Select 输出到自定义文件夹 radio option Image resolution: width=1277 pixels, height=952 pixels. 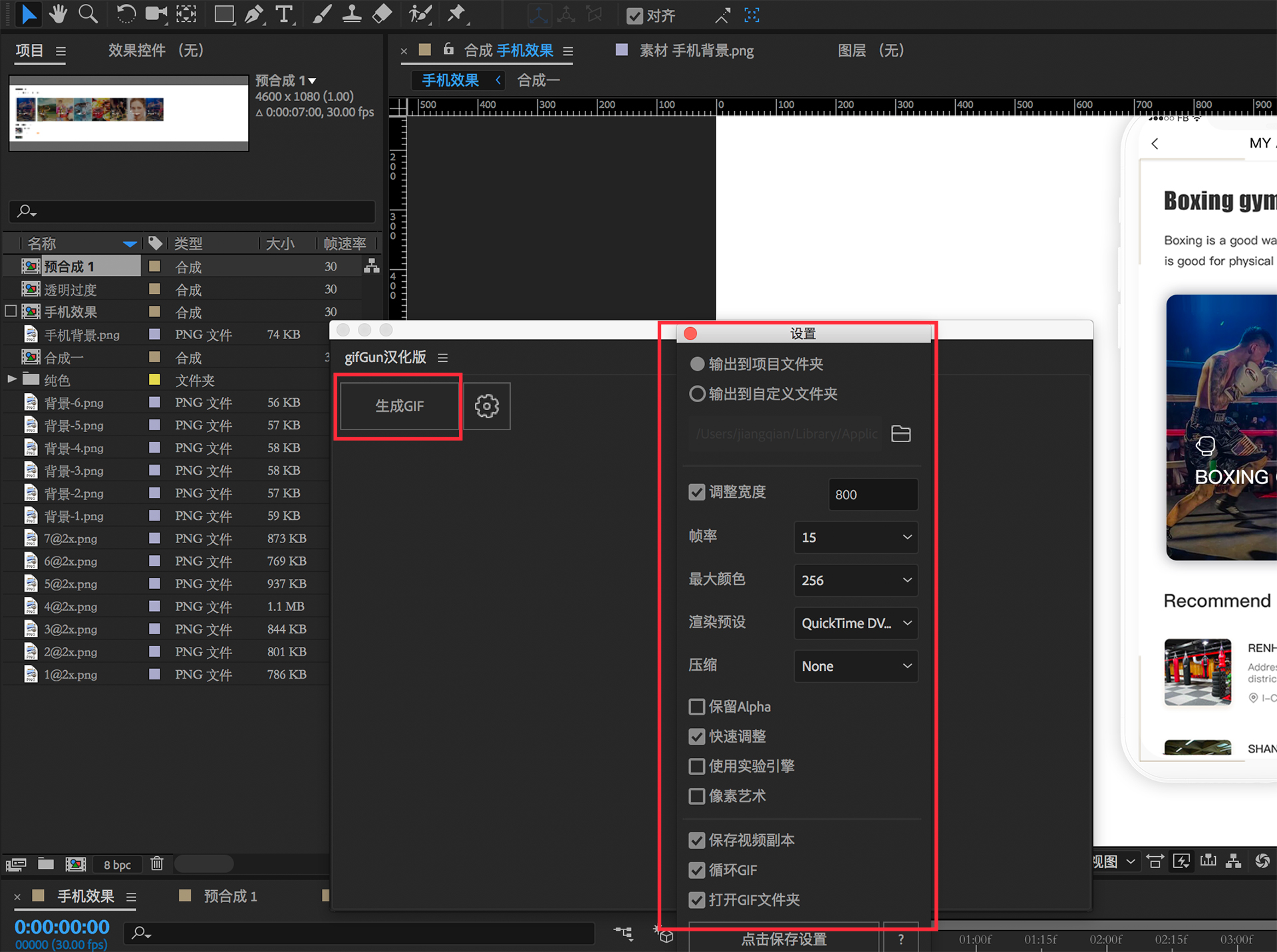tap(697, 394)
